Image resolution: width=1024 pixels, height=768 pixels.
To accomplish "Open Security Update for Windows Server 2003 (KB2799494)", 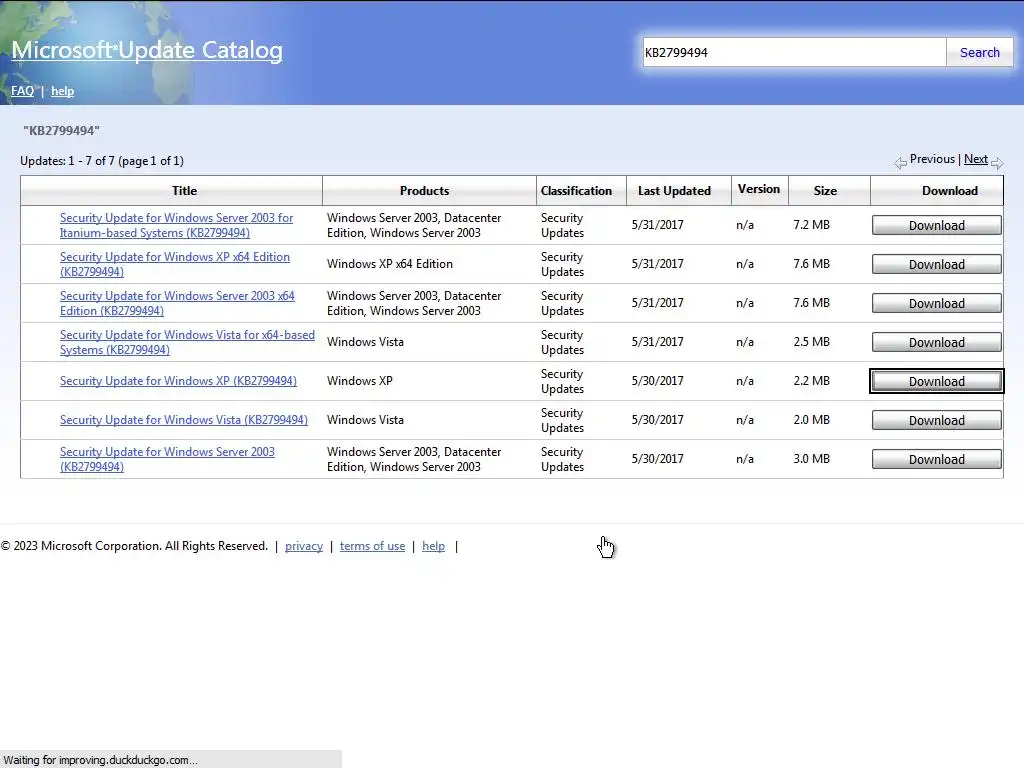I will tap(167, 459).
